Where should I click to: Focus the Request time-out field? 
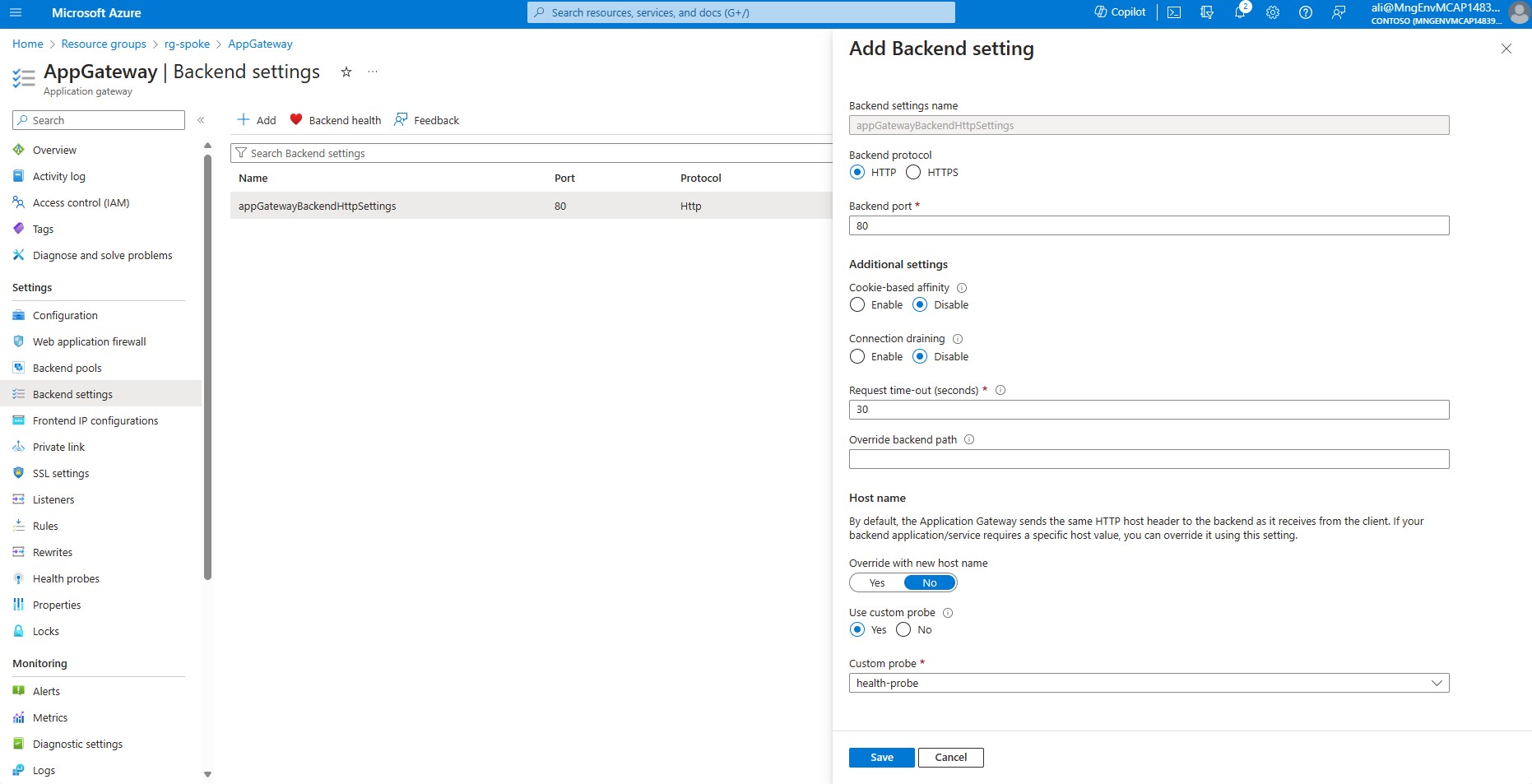coord(1149,410)
